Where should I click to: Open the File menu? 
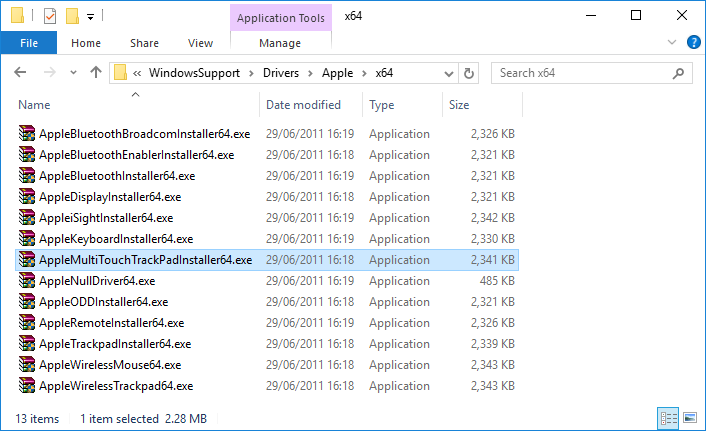tap(29, 43)
